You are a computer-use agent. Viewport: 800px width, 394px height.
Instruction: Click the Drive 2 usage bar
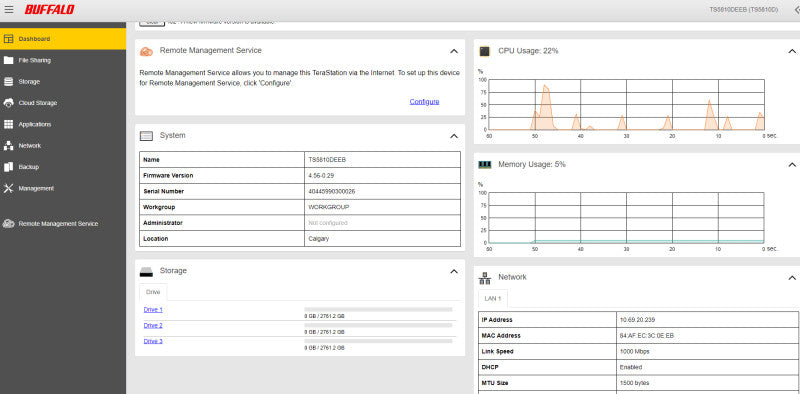(378, 325)
